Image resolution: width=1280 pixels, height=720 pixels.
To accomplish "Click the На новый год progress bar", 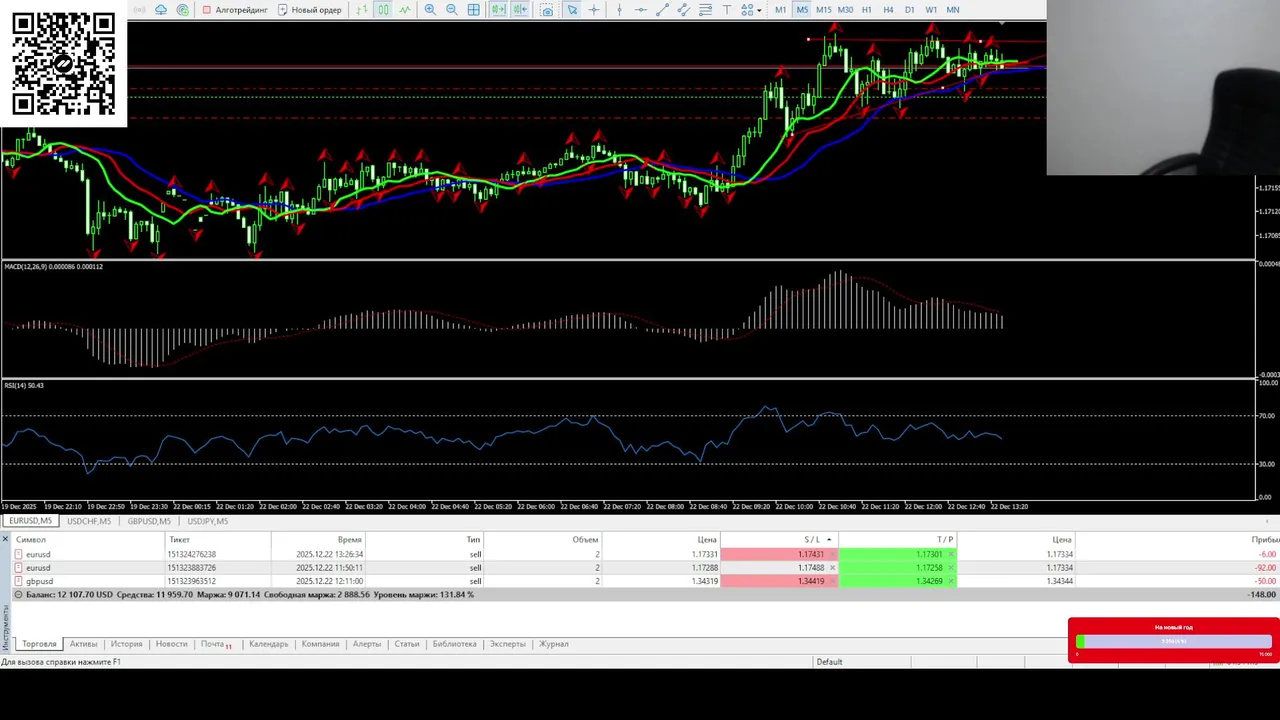I will click(1173, 641).
